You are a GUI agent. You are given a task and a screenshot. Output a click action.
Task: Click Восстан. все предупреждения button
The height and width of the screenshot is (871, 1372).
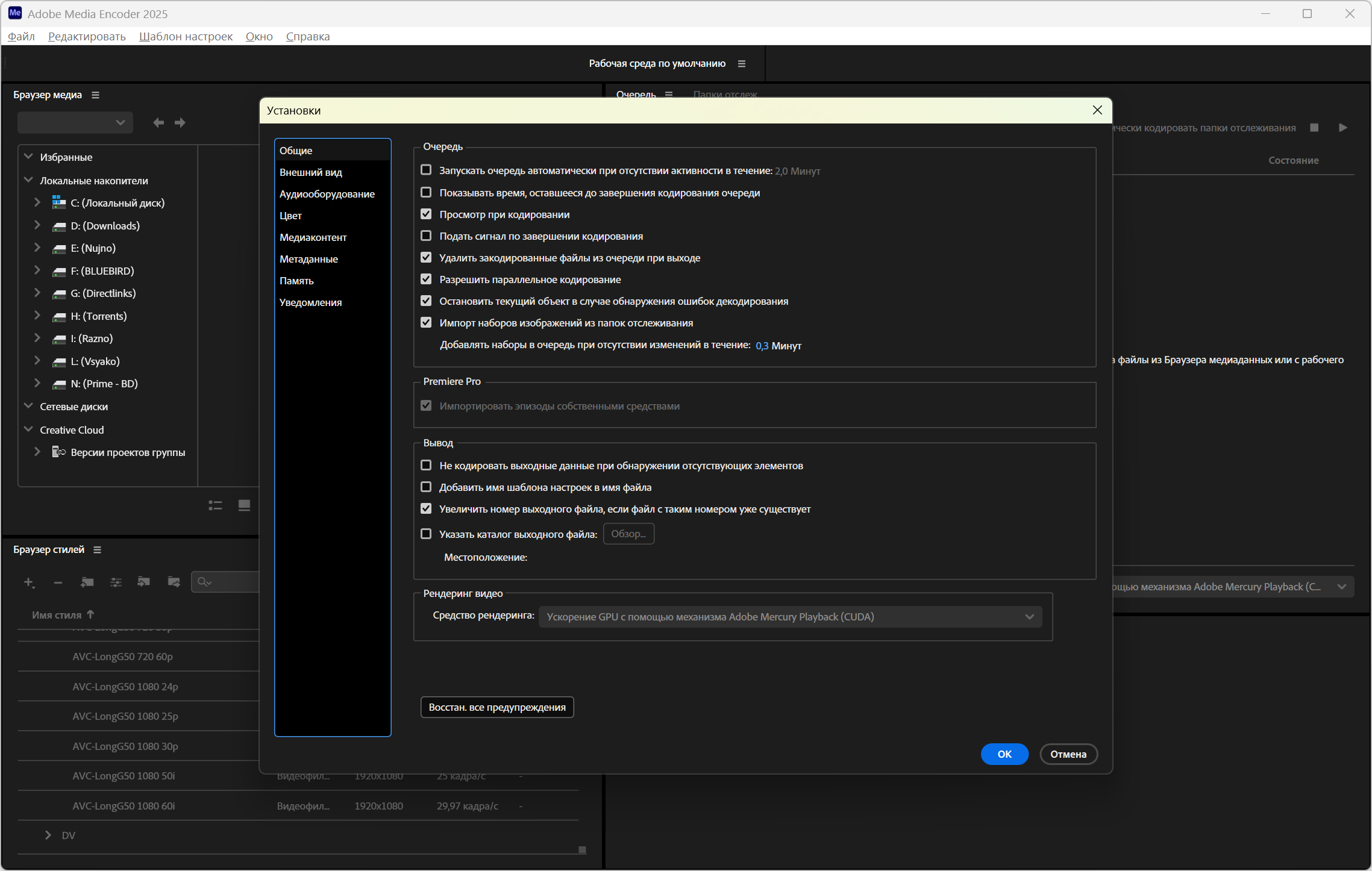coord(496,707)
